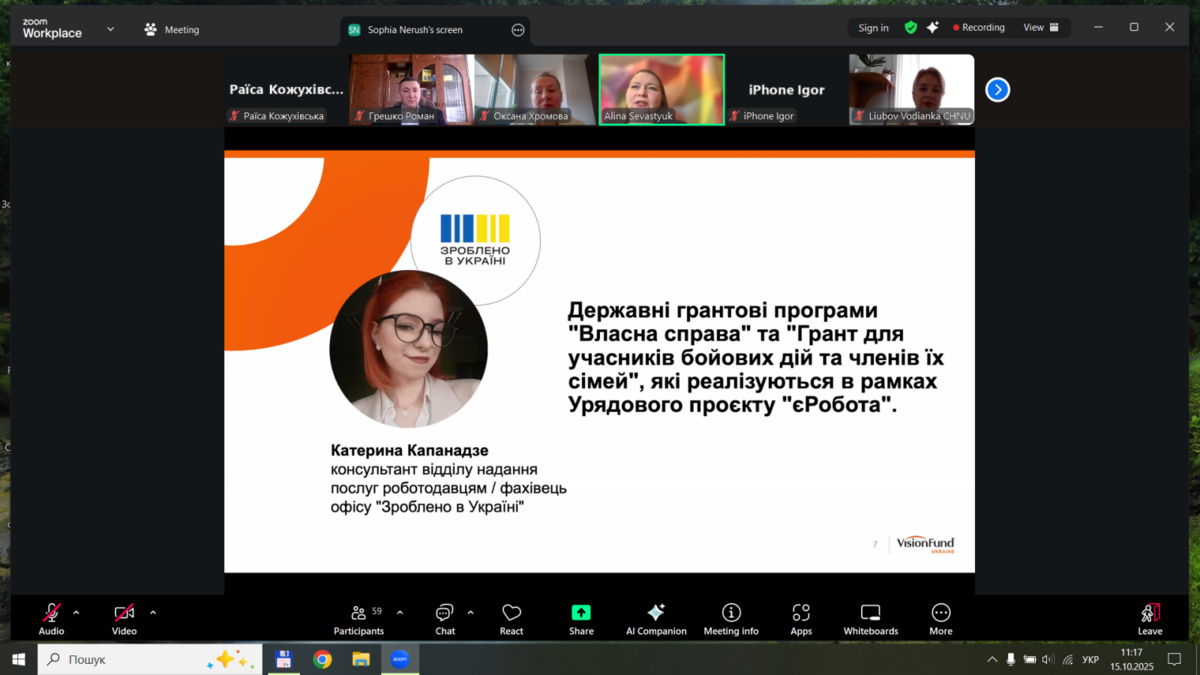This screenshot has width=1200, height=675.
Task: Switch to the Meeting tab
Action: pos(172,30)
